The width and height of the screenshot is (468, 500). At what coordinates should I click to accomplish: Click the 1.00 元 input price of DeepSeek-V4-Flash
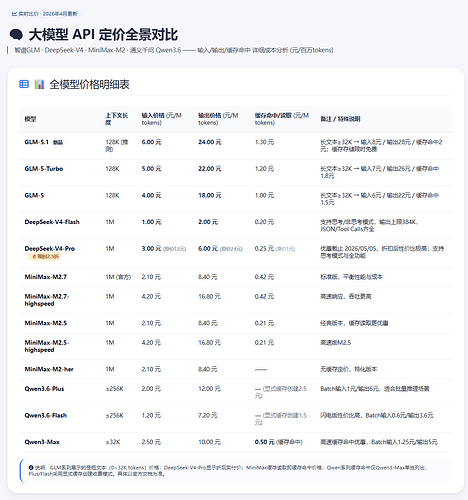point(151,222)
